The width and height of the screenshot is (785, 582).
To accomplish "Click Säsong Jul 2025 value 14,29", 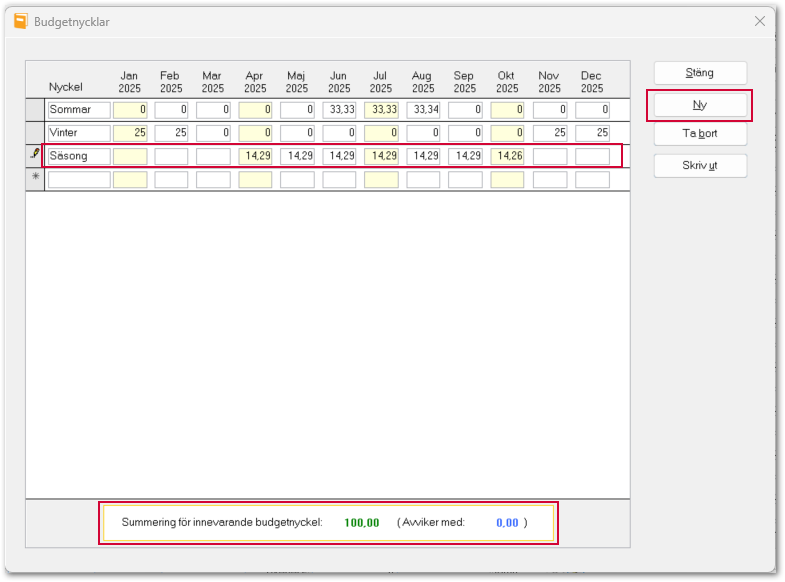I will click(x=381, y=156).
